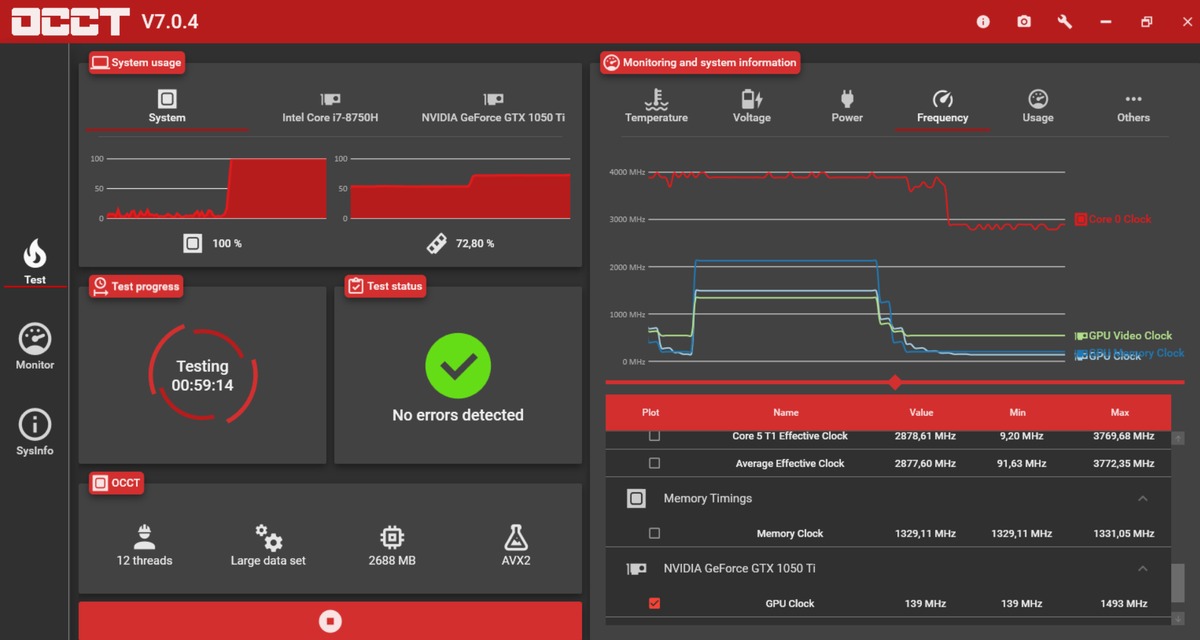Image resolution: width=1200 pixels, height=640 pixels.
Task: Click the red diamond graph splitter handle
Action: pos(895,382)
